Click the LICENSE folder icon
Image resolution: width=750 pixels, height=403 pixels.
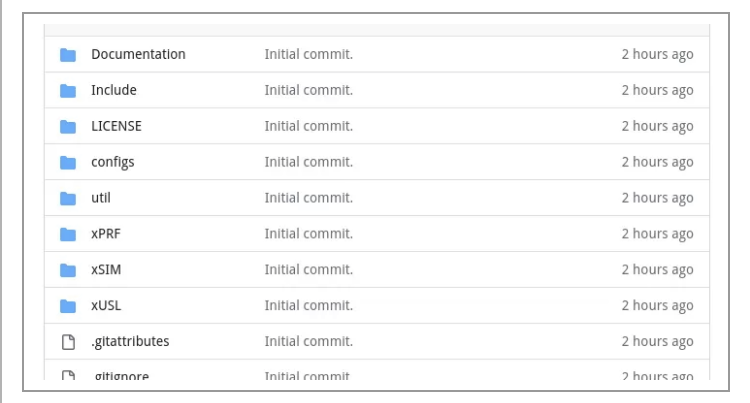[x=68, y=126]
